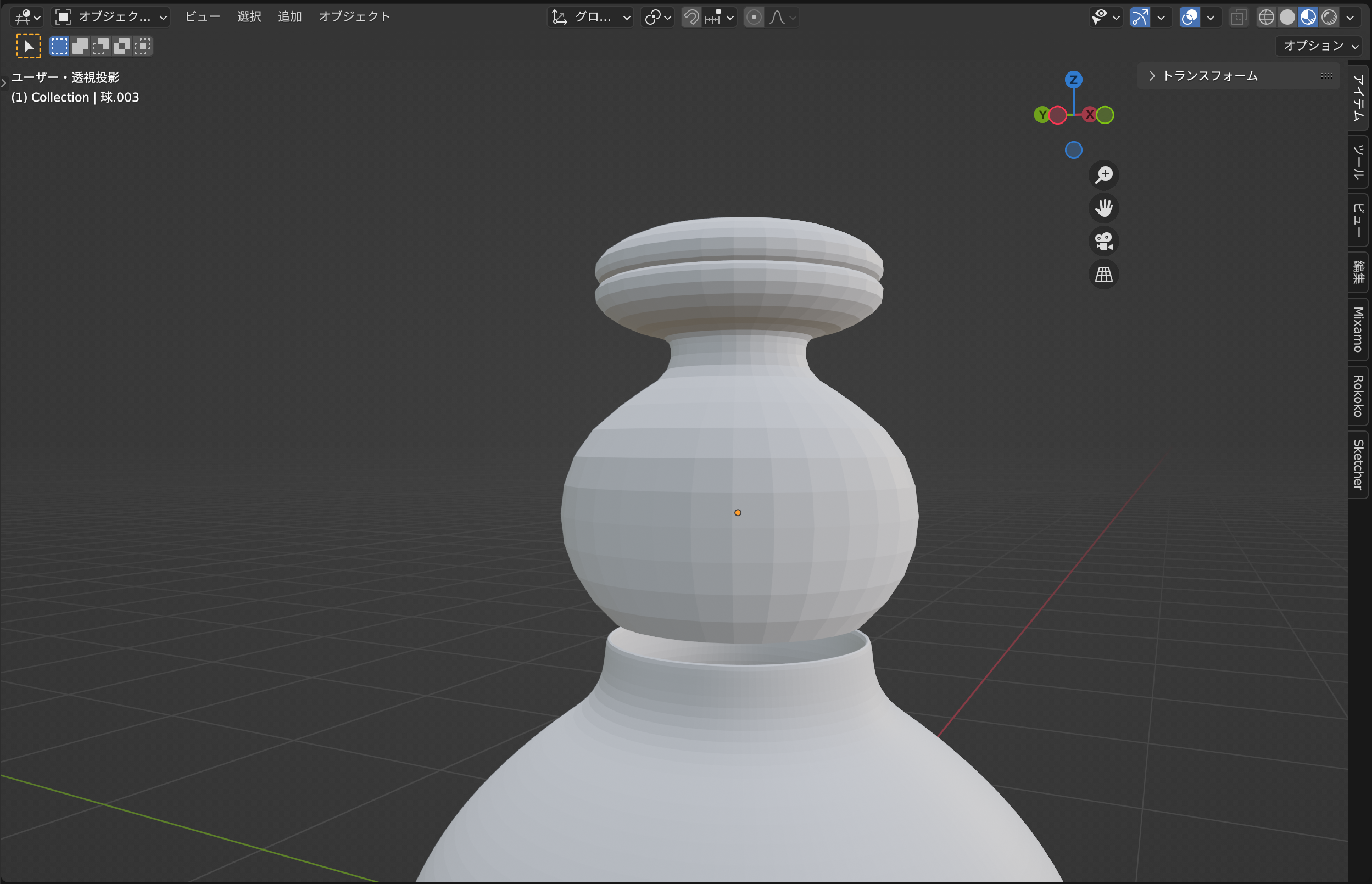Toggle proportional editing

(x=754, y=17)
